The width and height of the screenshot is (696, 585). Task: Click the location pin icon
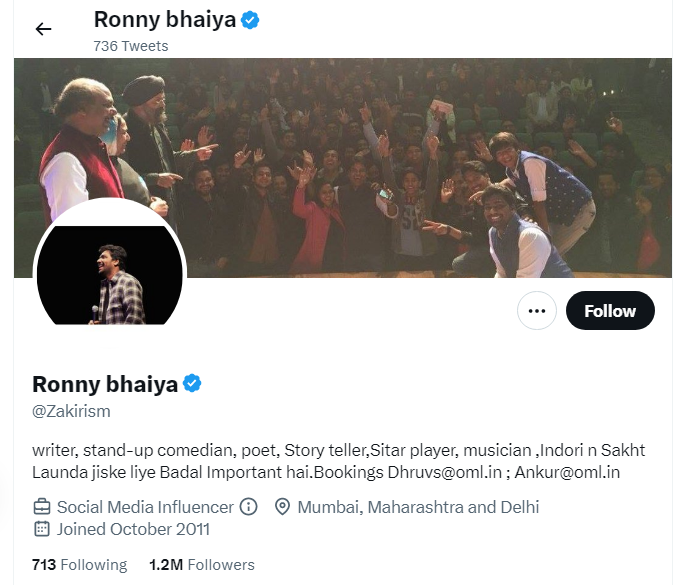coord(282,507)
